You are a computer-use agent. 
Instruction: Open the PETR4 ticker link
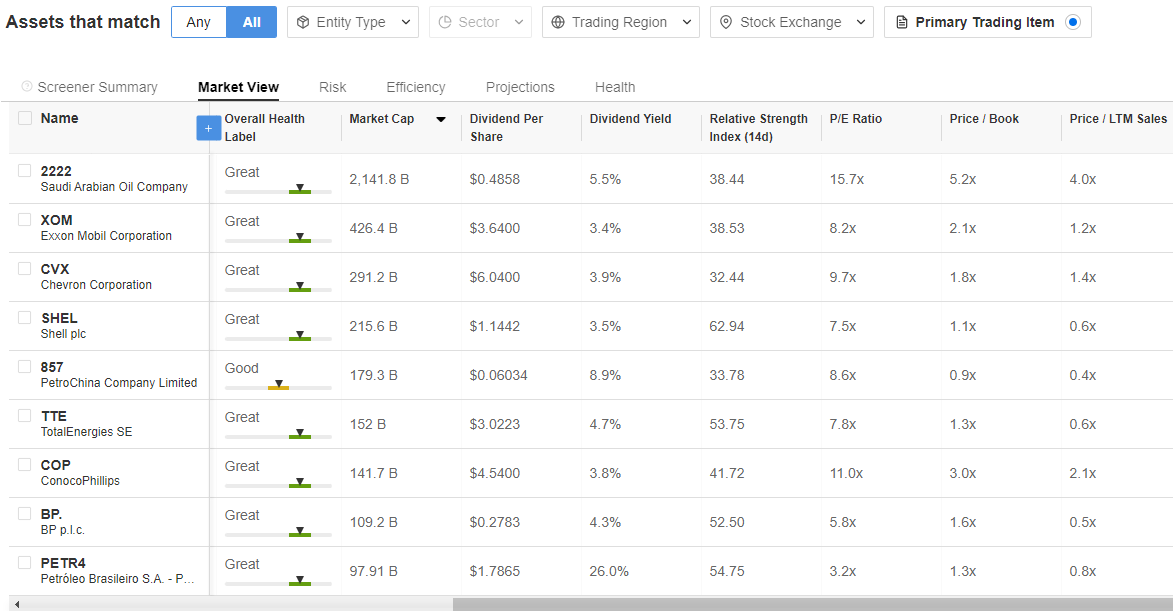click(63, 563)
